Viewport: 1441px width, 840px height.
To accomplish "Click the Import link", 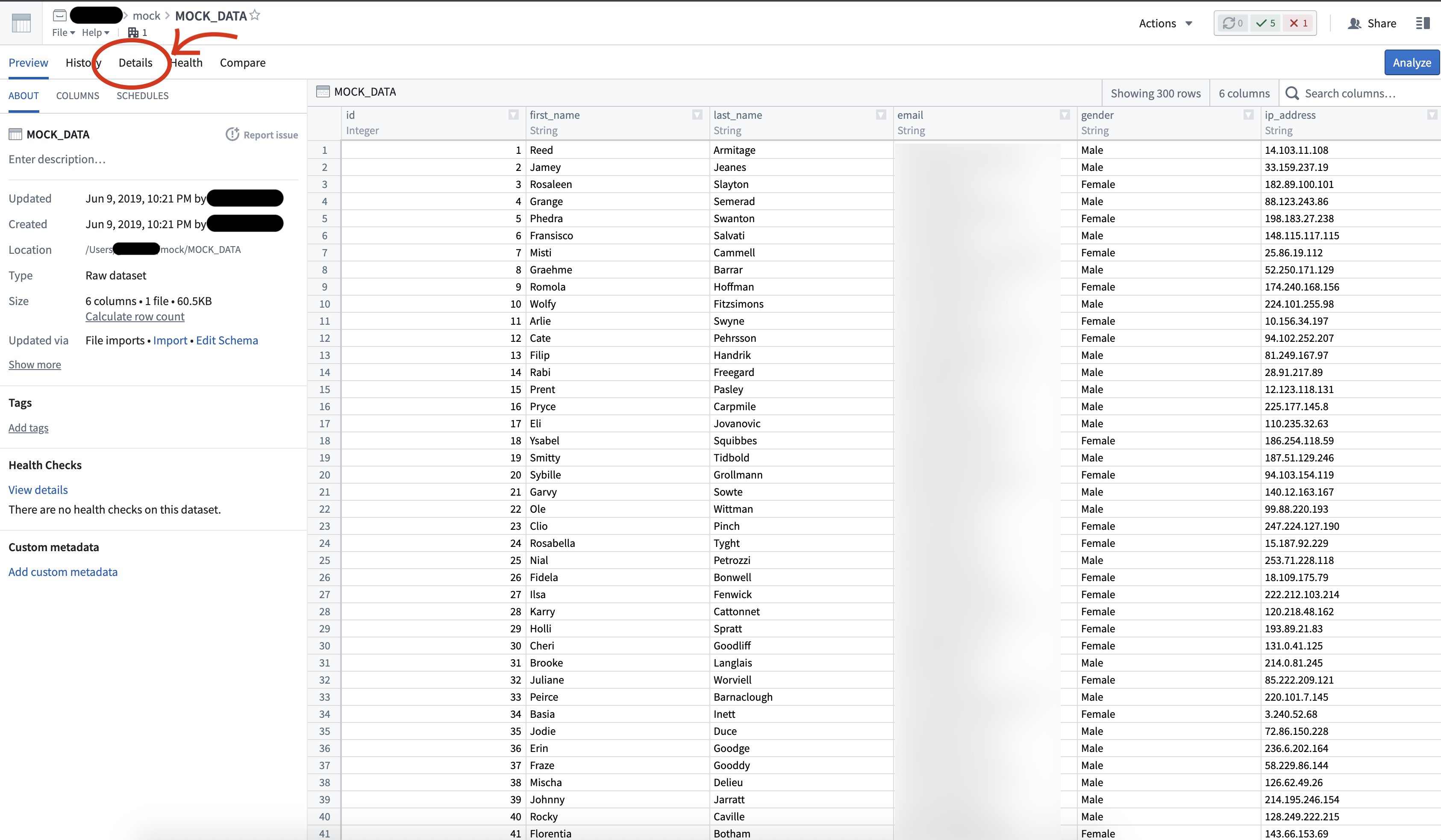I will 170,340.
